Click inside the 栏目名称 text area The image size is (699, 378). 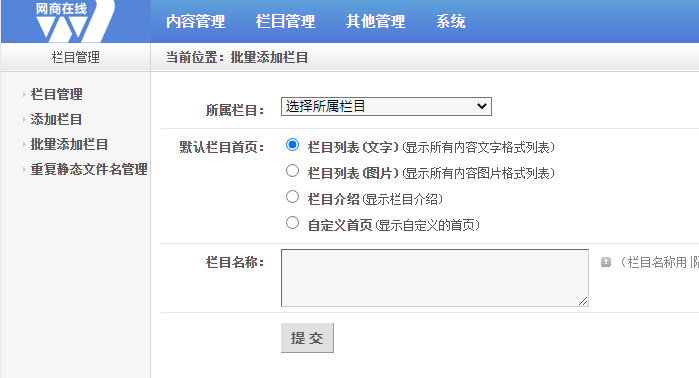coord(435,278)
